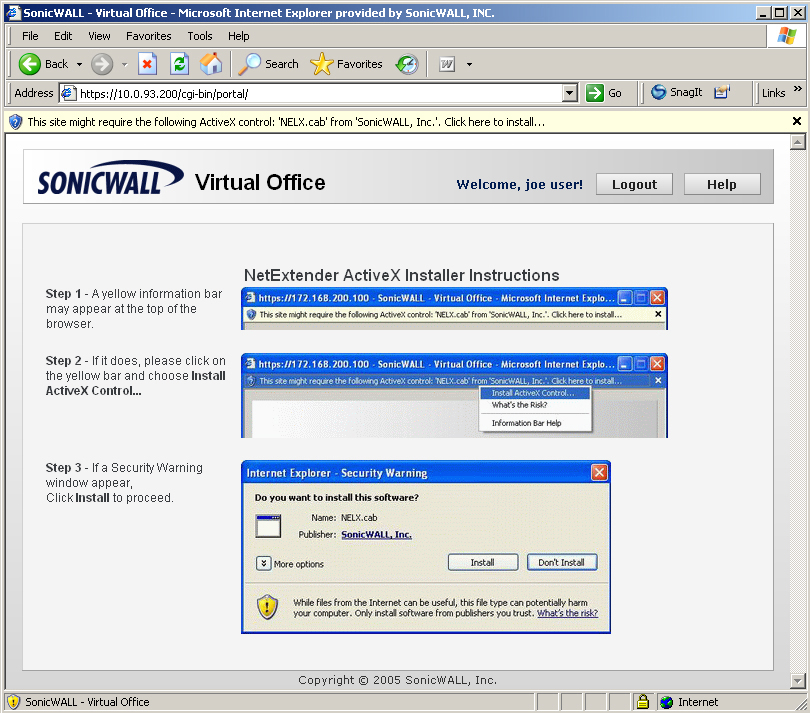
Task: Open the History icon in the toolbar
Action: 407,64
